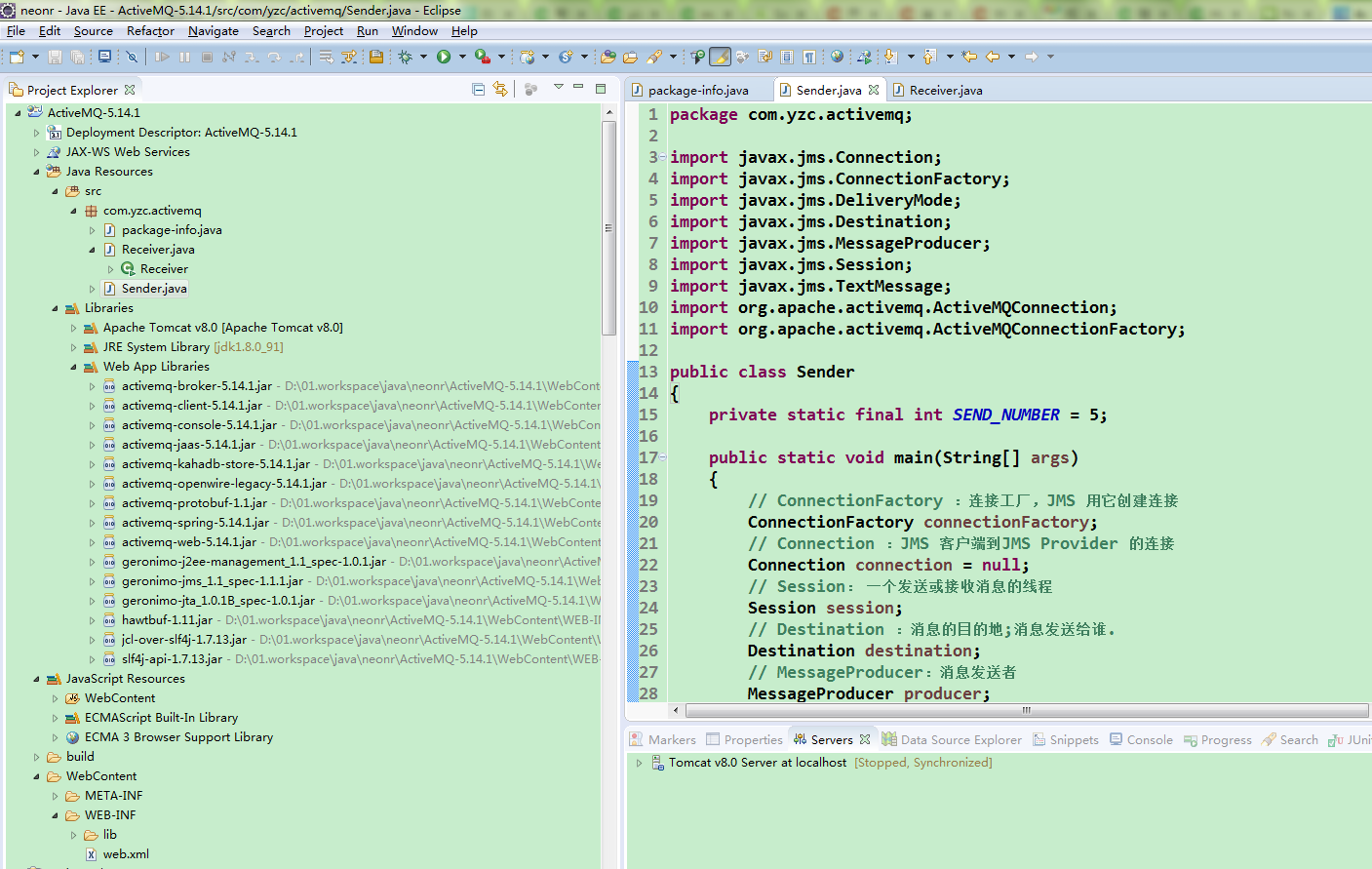Switch to the Console tab

click(x=1141, y=740)
